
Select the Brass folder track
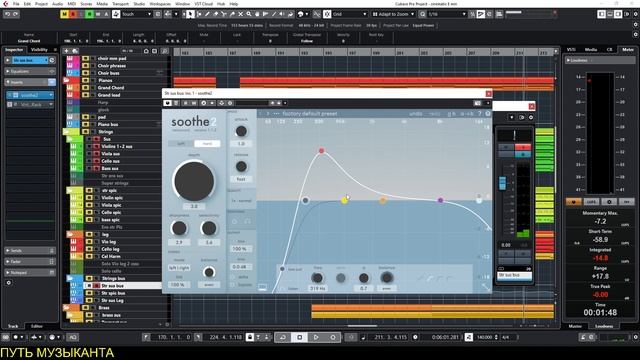(x=104, y=308)
